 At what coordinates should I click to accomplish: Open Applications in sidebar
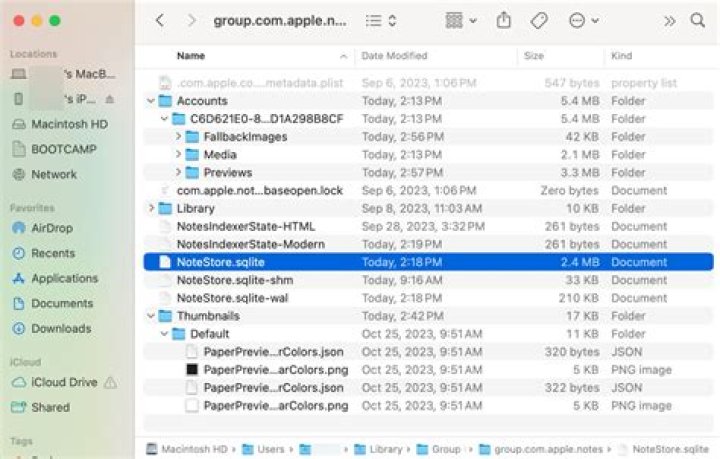(x=55, y=278)
